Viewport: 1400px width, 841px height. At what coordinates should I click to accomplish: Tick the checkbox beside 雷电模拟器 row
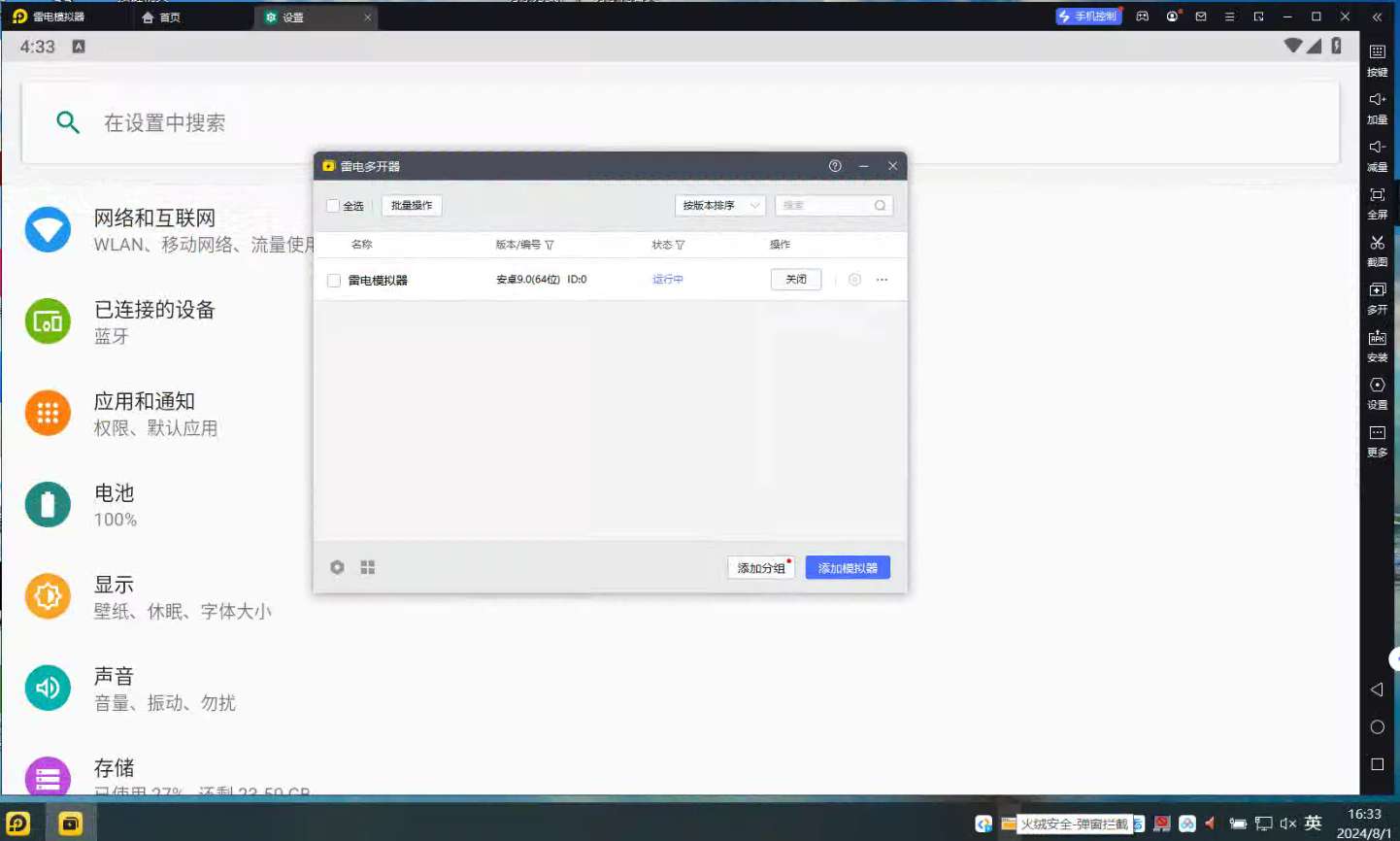[x=334, y=281]
